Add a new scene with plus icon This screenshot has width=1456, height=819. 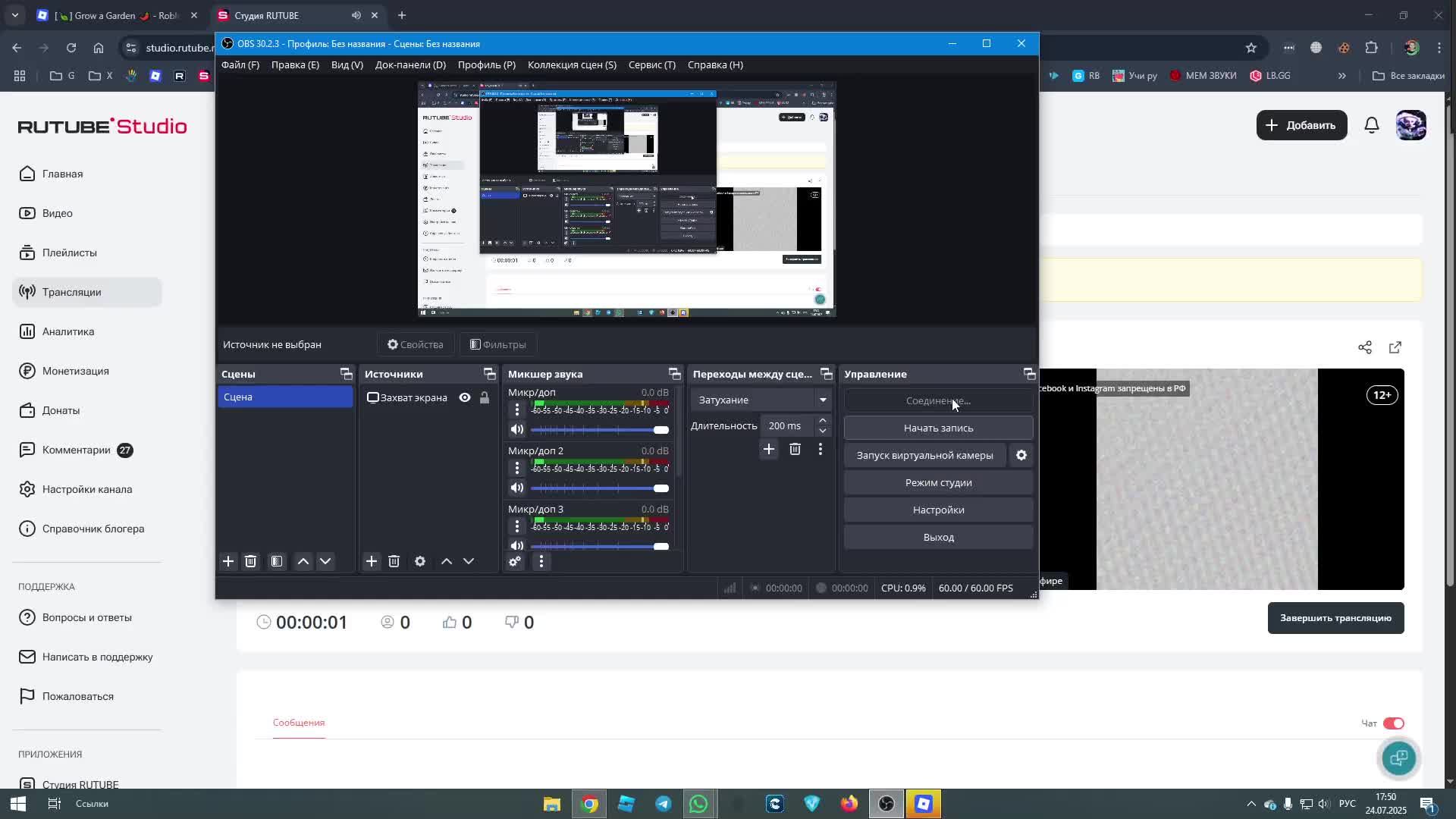(x=228, y=561)
